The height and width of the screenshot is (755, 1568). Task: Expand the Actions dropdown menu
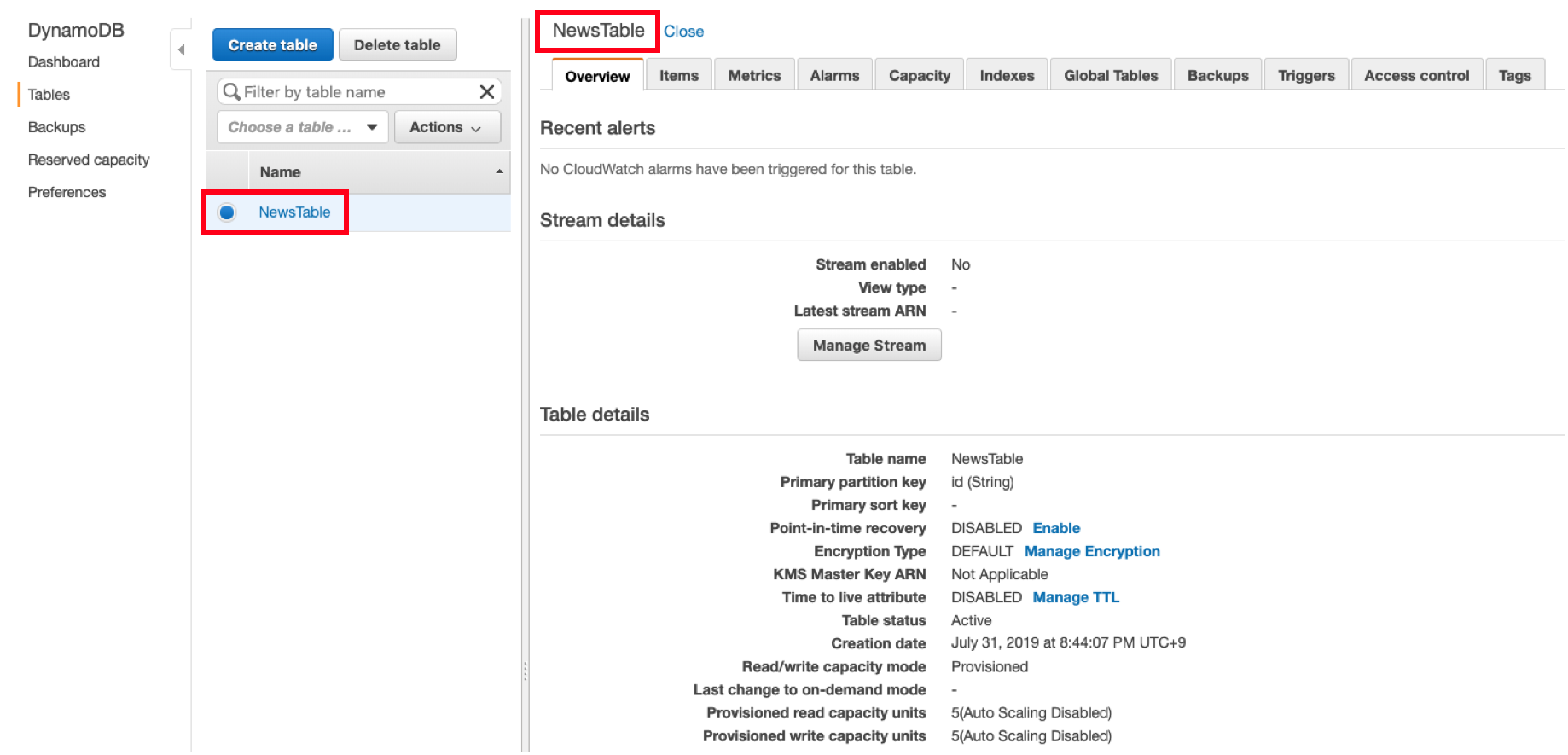tap(447, 127)
